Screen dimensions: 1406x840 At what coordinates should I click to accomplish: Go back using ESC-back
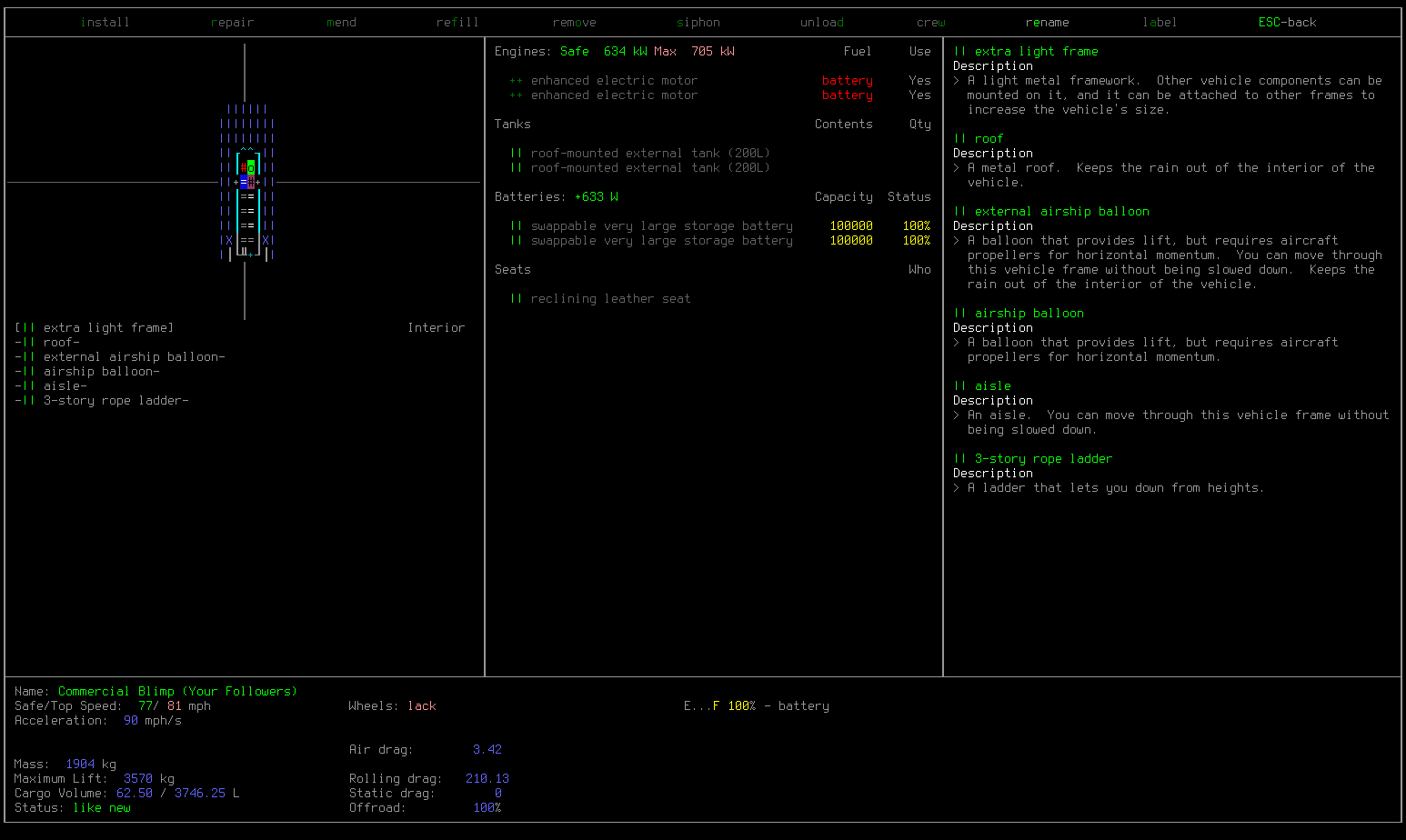pyautogui.click(x=1287, y=22)
